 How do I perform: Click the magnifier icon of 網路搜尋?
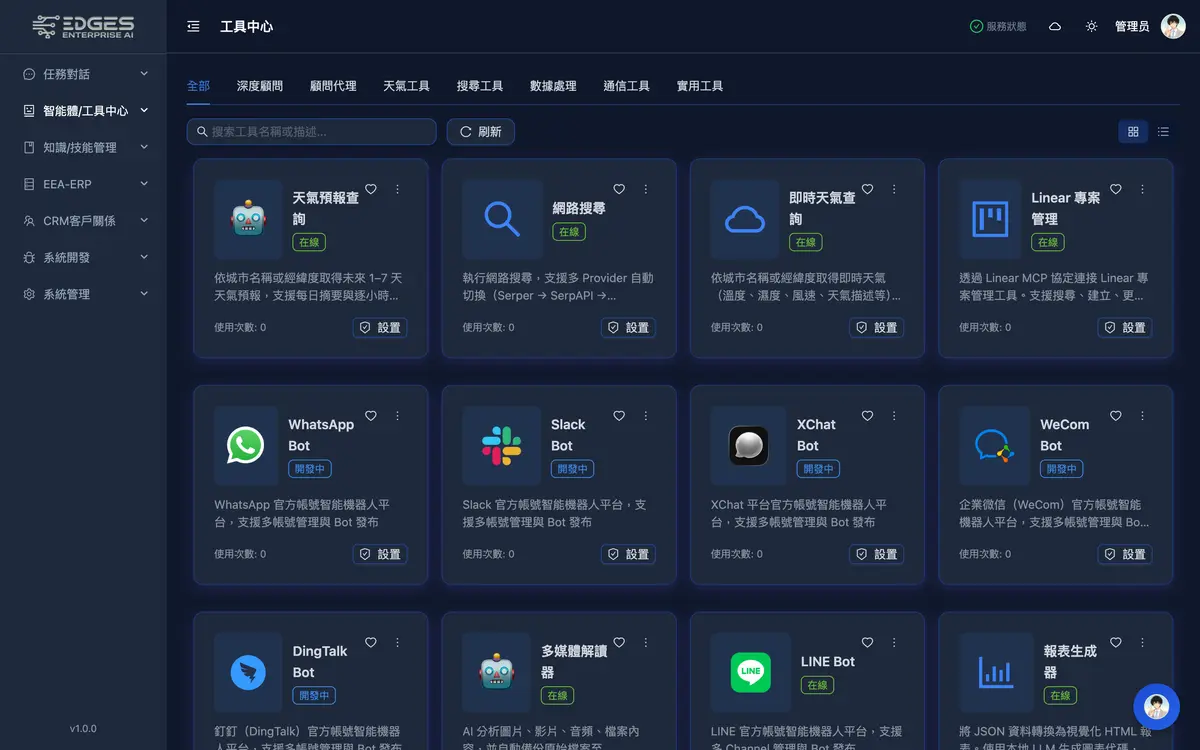tap(502, 219)
